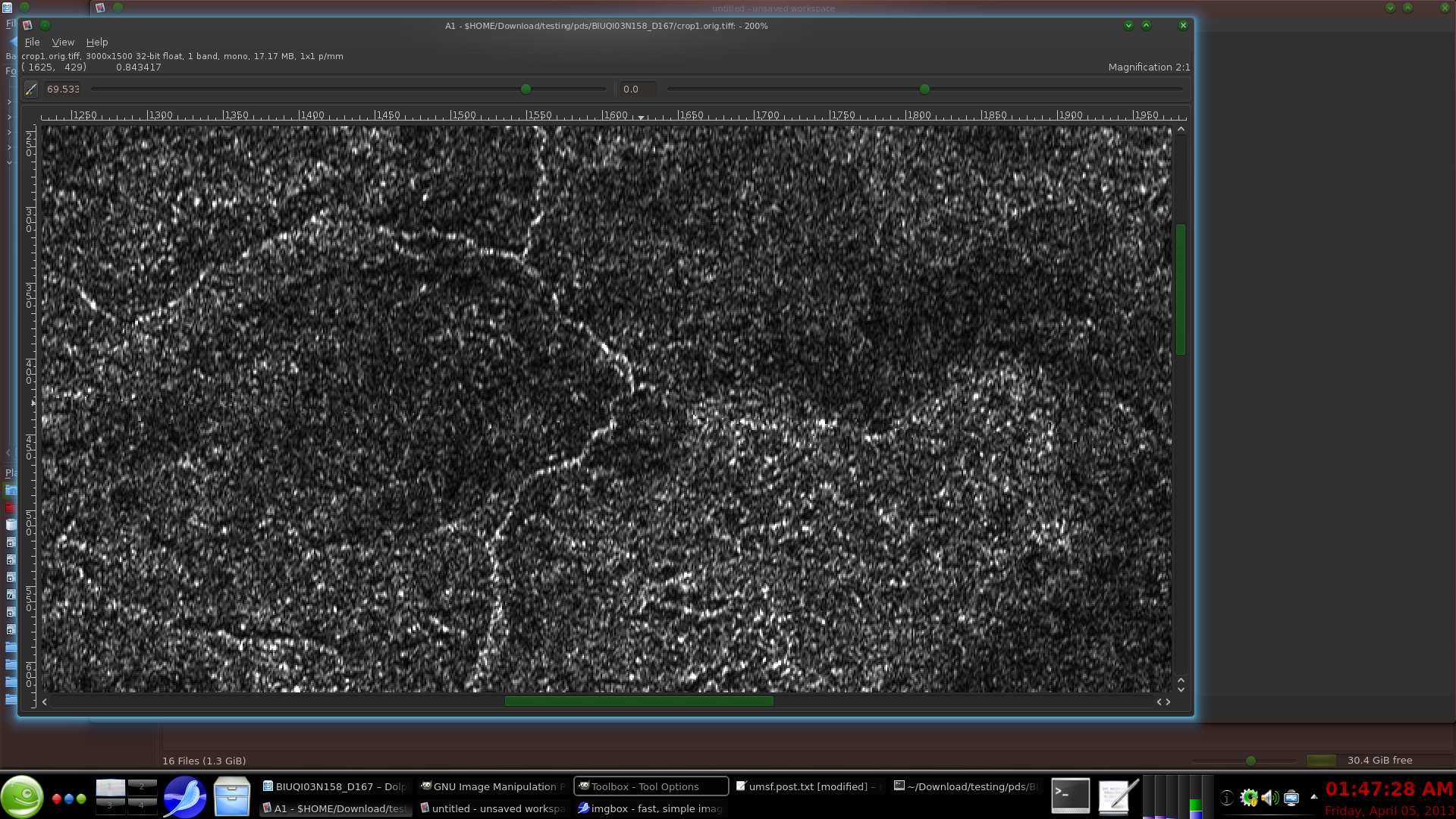Screen dimensions: 1456x819
Task: Open the file manager drawer icon in taskbar
Action: click(232, 797)
